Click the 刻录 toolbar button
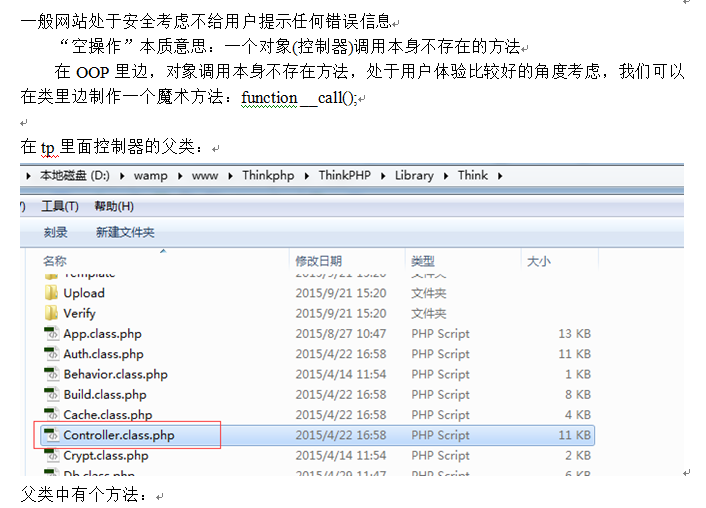The image size is (706, 508). point(55,232)
